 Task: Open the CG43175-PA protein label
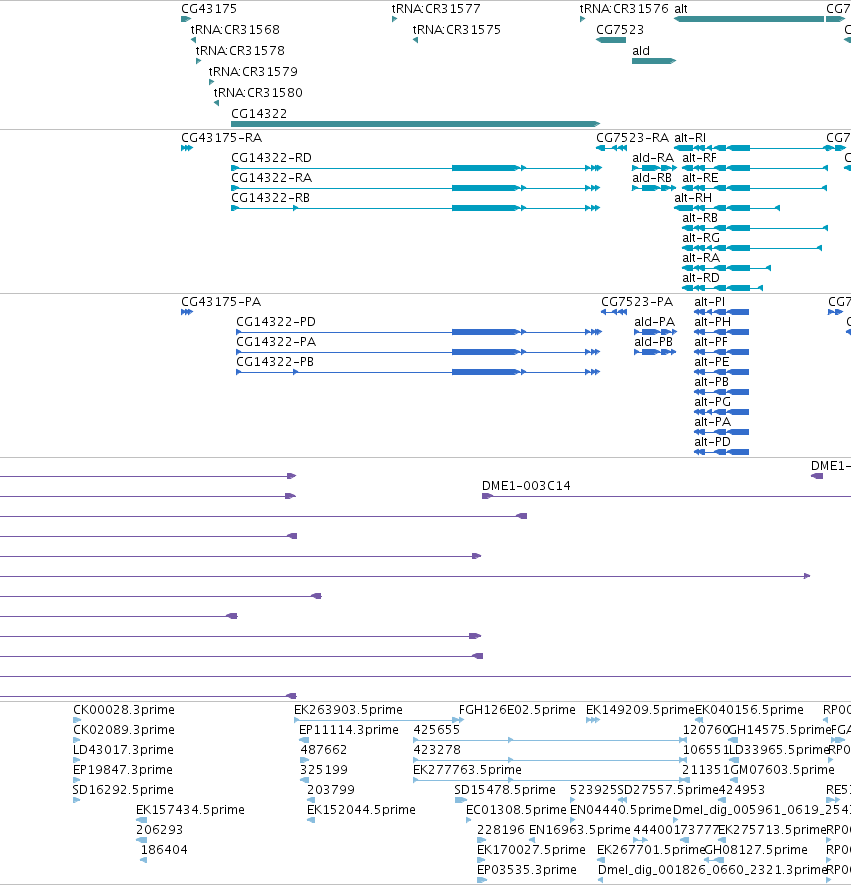point(221,302)
